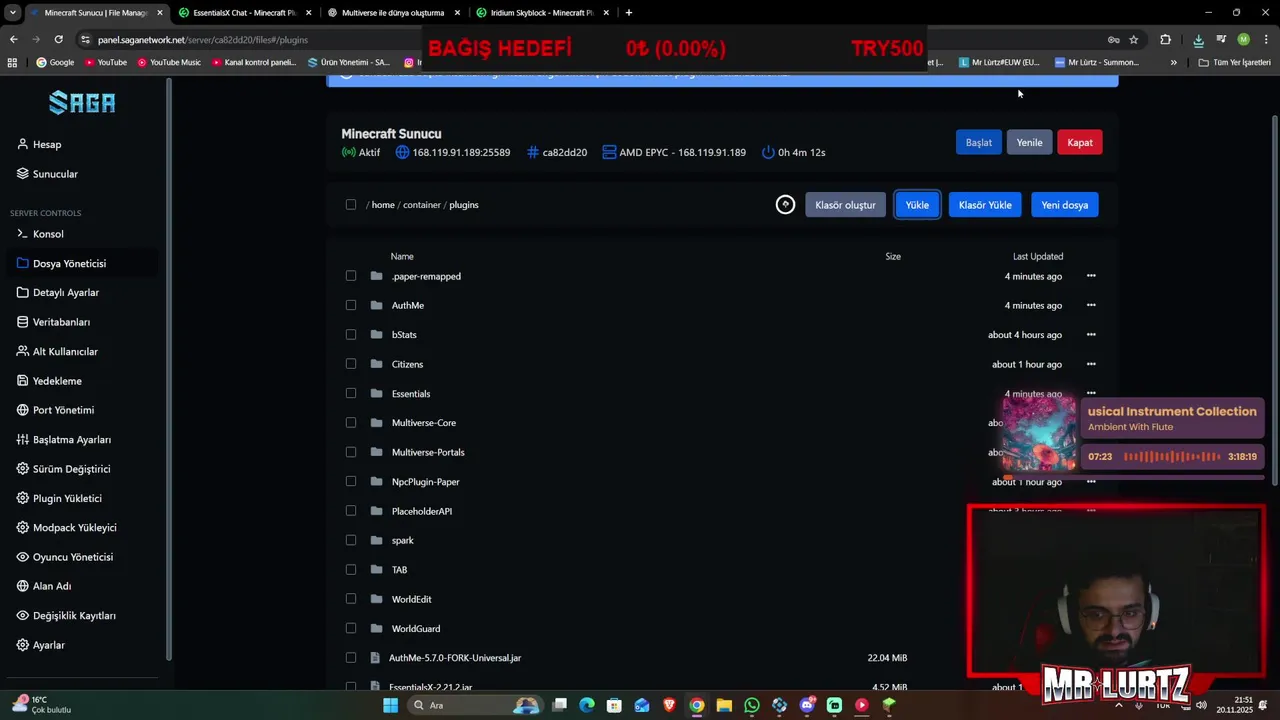Click the Yükle upload button

pos(917,205)
